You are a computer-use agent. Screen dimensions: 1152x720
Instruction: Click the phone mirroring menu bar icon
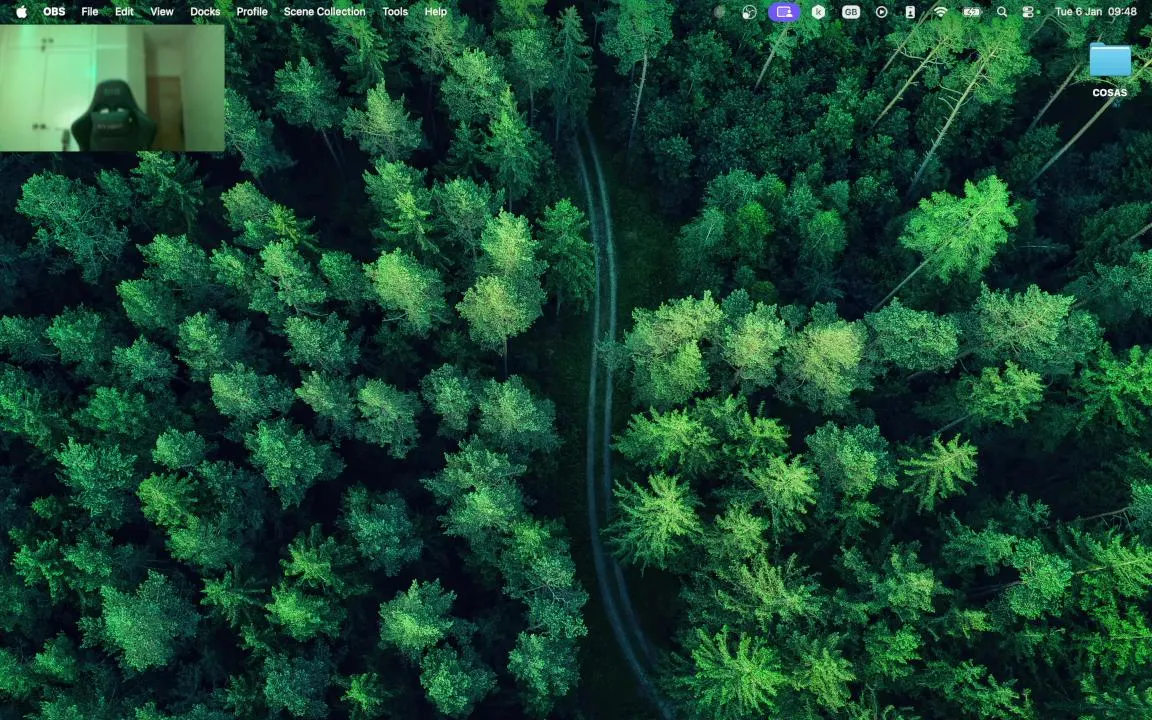click(x=910, y=12)
